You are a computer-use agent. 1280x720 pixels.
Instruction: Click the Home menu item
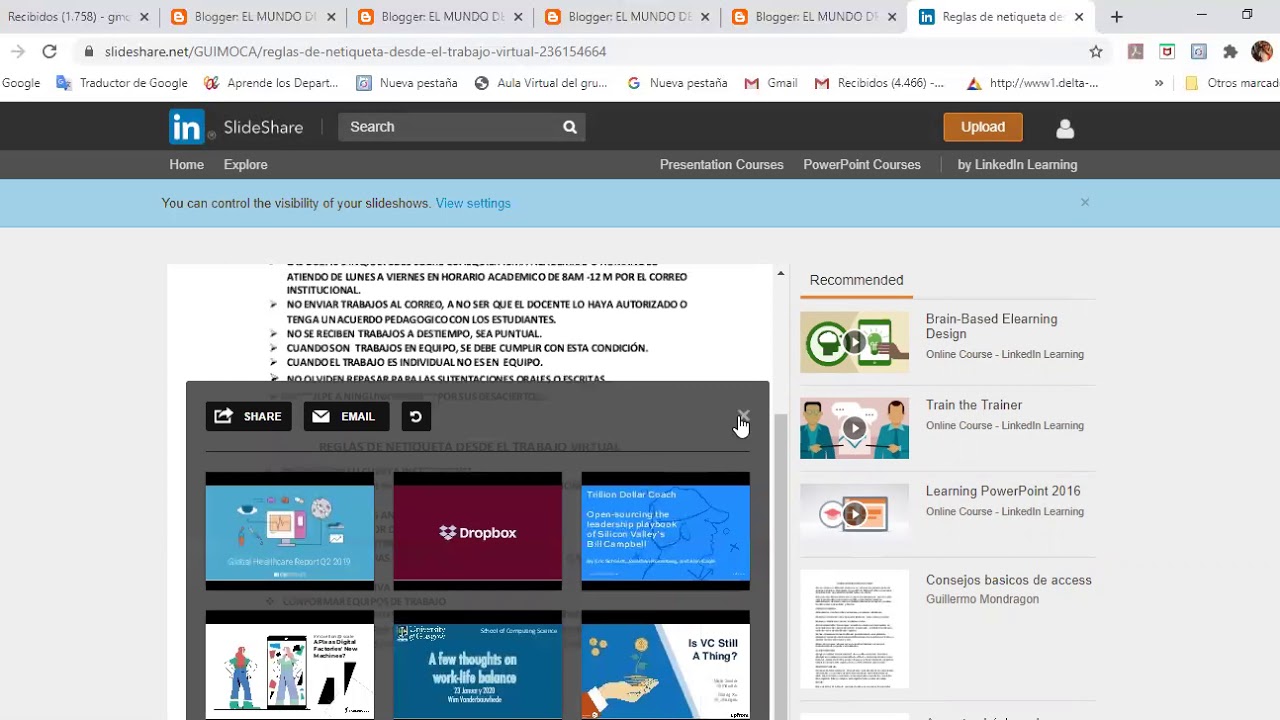(x=186, y=165)
